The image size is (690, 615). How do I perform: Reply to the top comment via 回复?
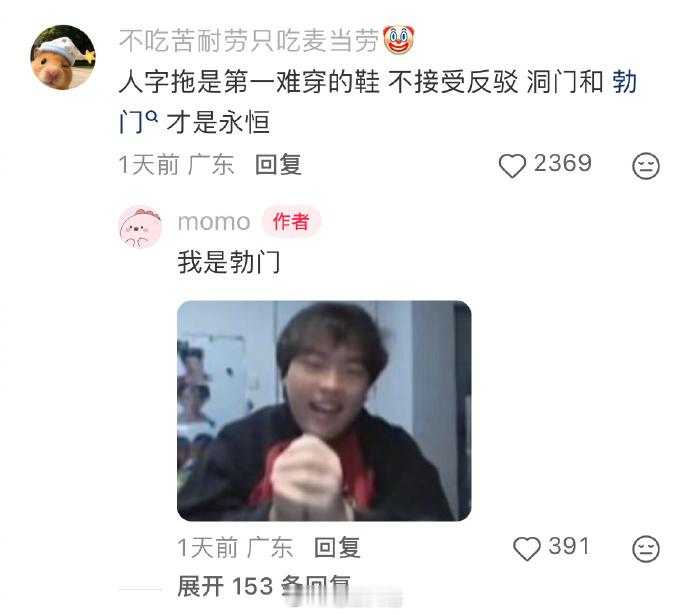tap(278, 165)
